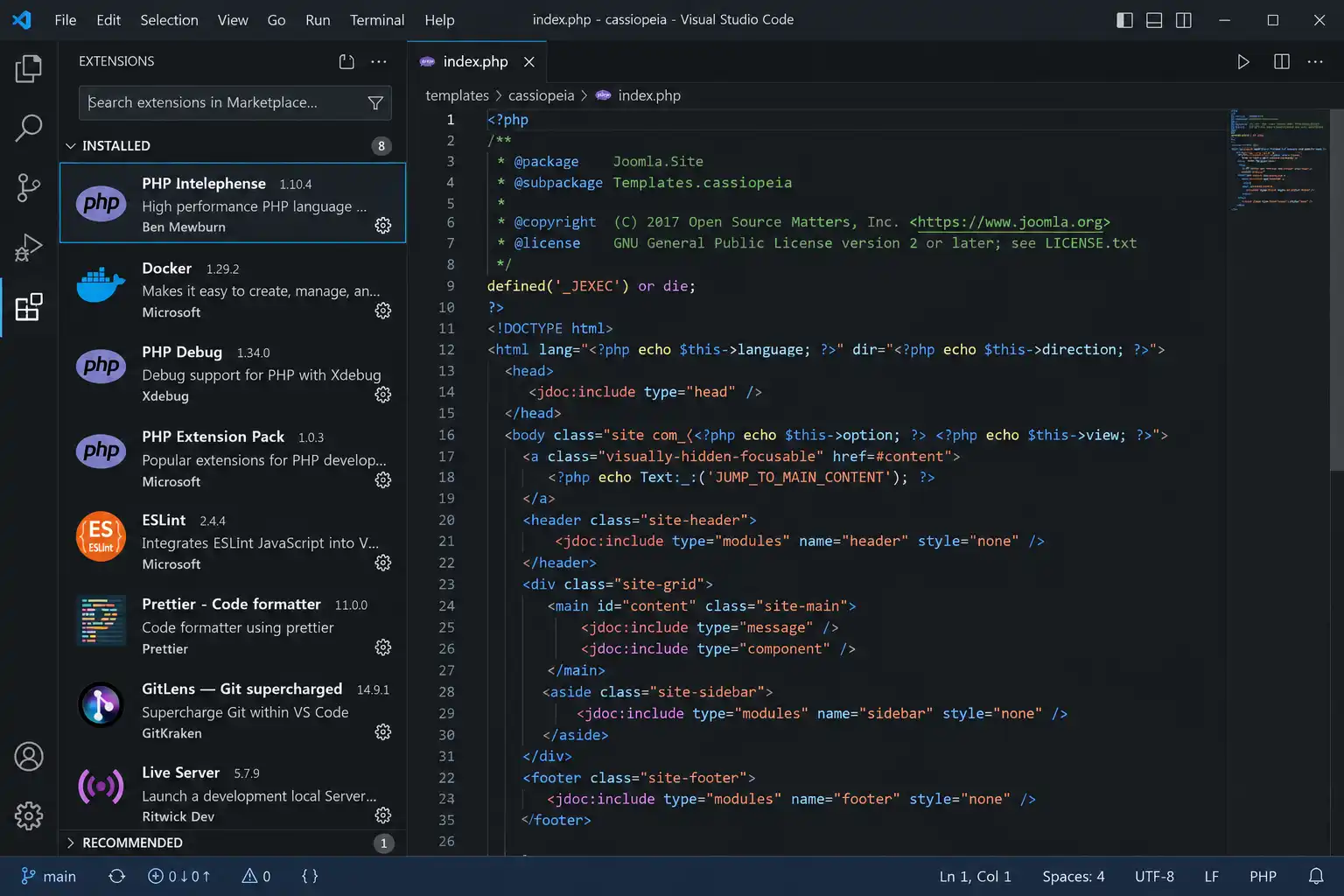Image resolution: width=1344 pixels, height=896 pixels.
Task: Open notifications bell in status bar
Action: (1316, 876)
